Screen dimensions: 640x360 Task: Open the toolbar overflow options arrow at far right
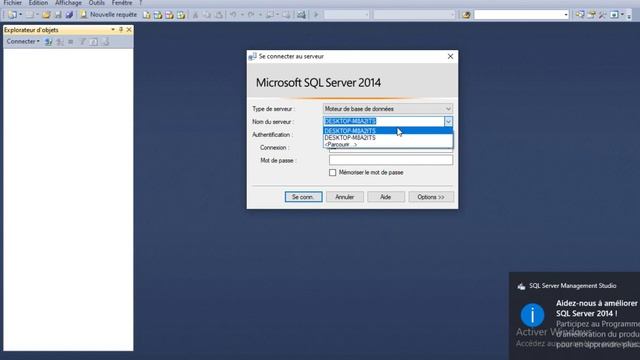point(629,15)
